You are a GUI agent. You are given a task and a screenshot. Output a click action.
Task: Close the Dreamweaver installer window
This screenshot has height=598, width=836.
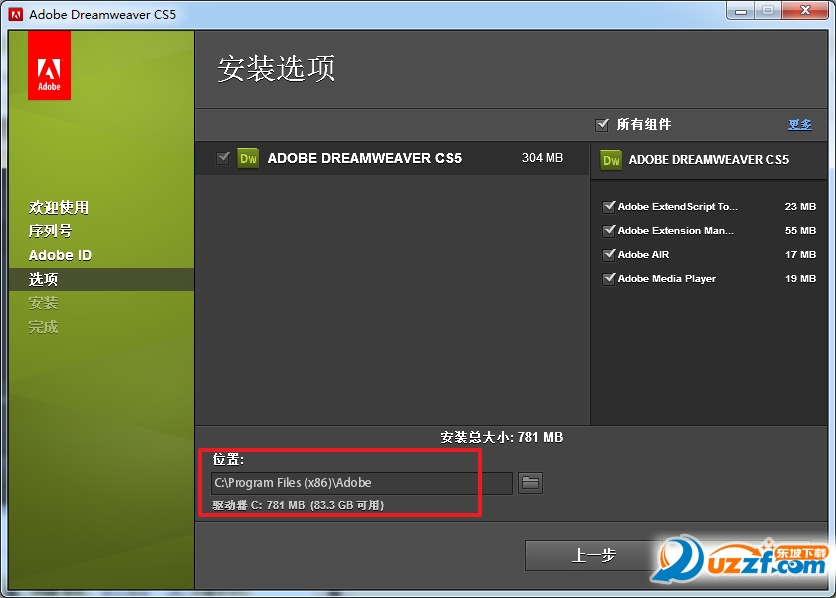(x=805, y=11)
